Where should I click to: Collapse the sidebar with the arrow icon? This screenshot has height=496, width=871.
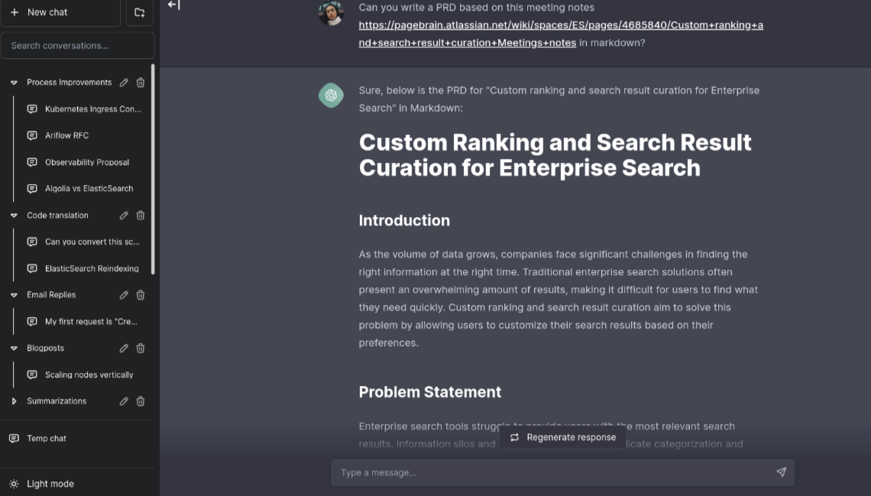[174, 5]
